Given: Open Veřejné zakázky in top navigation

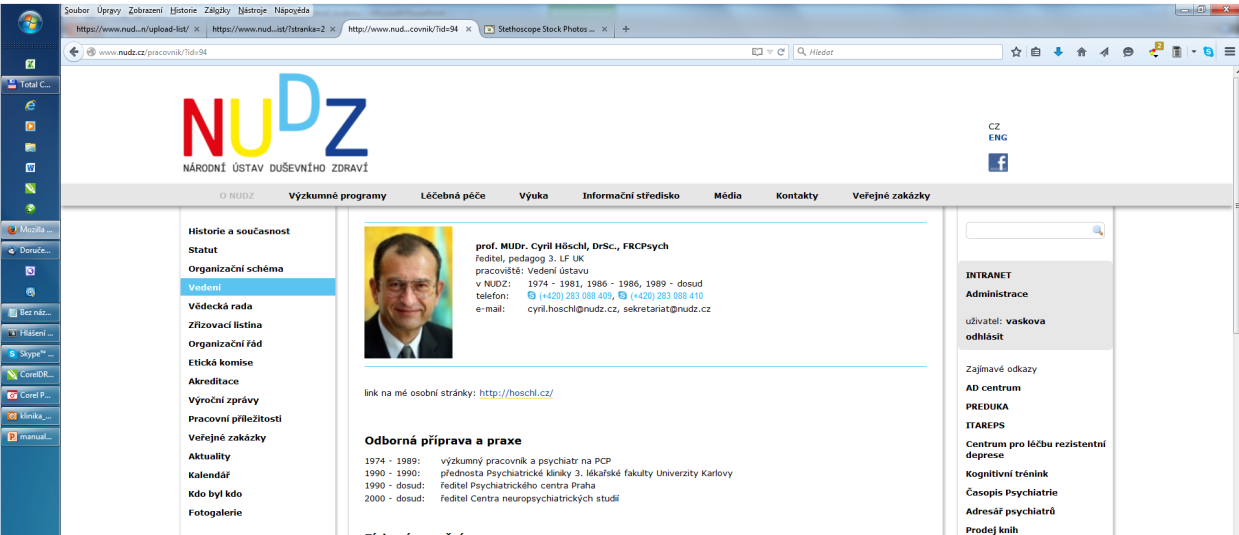Looking at the screenshot, I should point(891,196).
